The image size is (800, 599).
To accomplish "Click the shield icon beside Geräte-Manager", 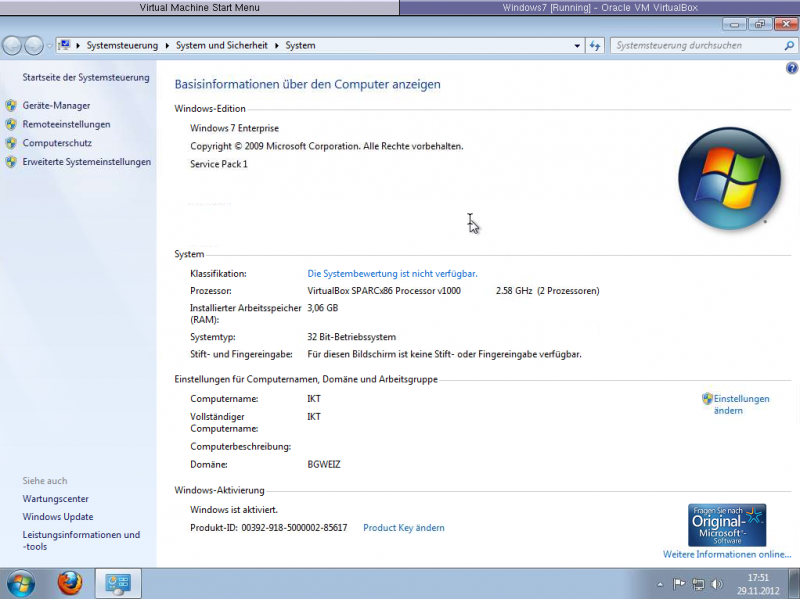I will coord(11,106).
